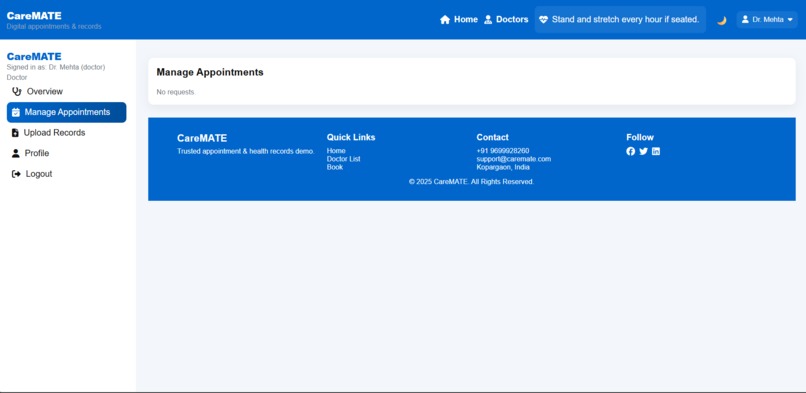Click the blue CareMATE sidebar title
The height and width of the screenshot is (393, 806).
coord(34,57)
